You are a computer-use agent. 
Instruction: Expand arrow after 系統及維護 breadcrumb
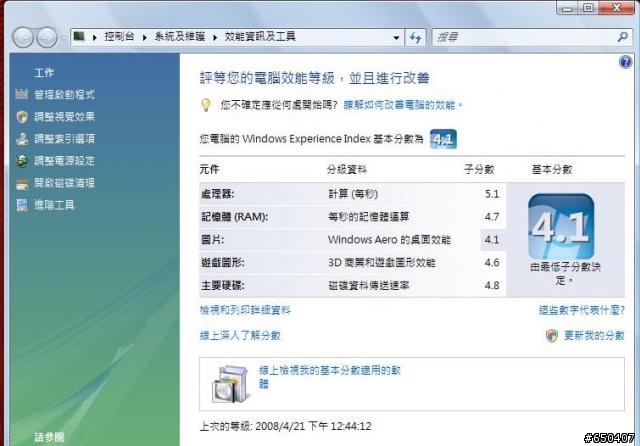(x=215, y=38)
